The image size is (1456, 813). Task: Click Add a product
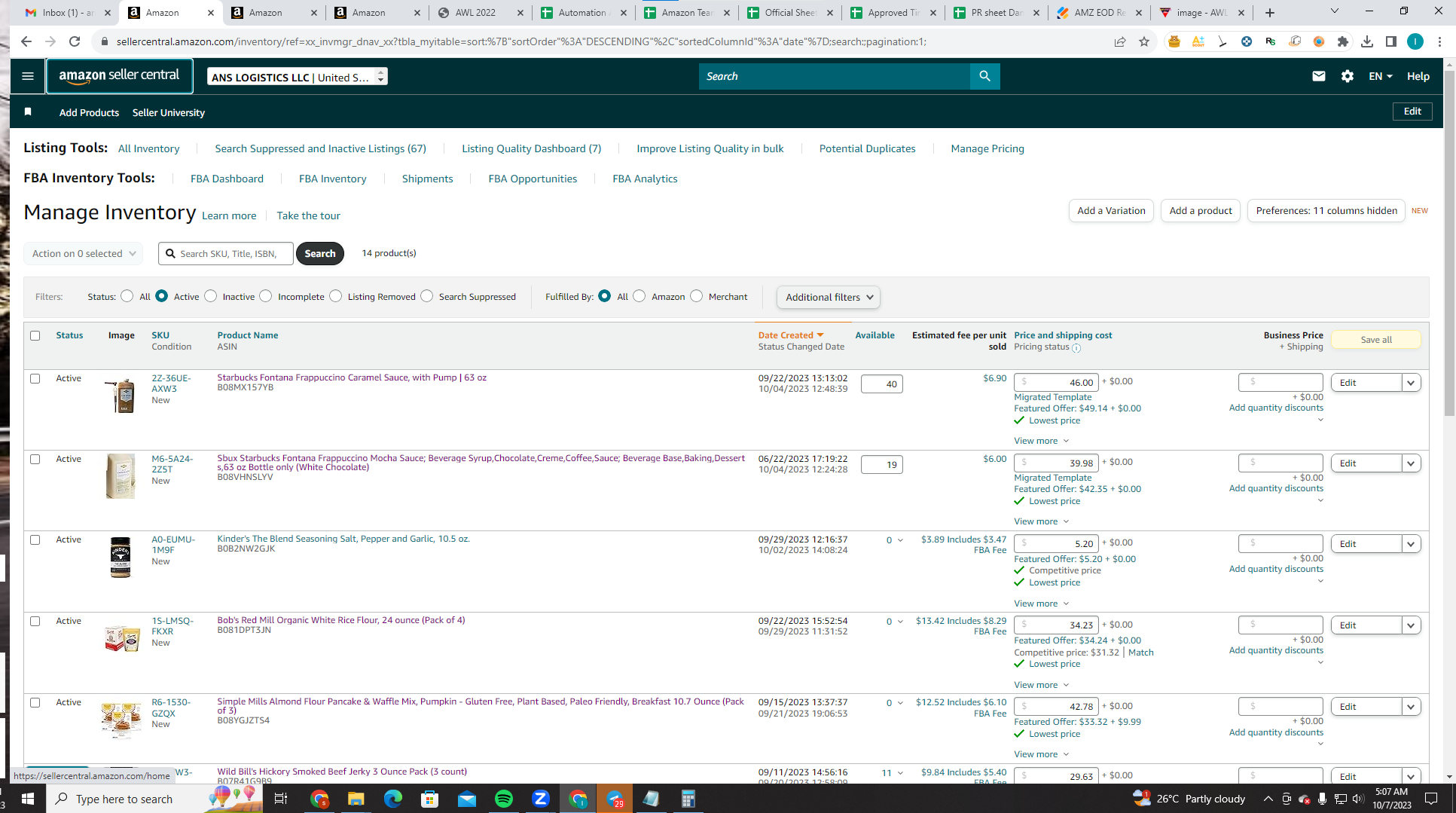point(1201,211)
